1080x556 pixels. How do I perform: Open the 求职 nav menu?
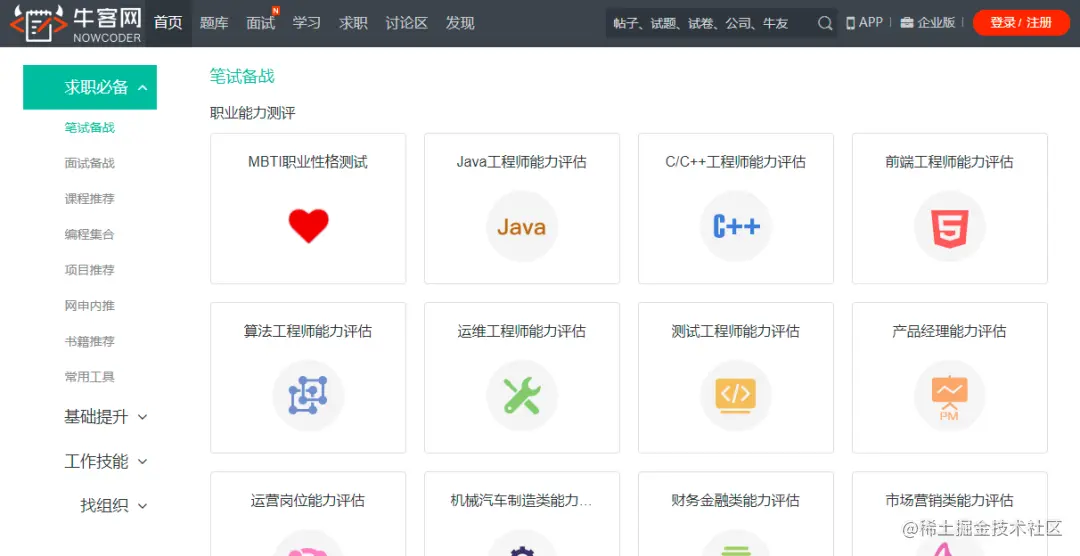[x=353, y=23]
